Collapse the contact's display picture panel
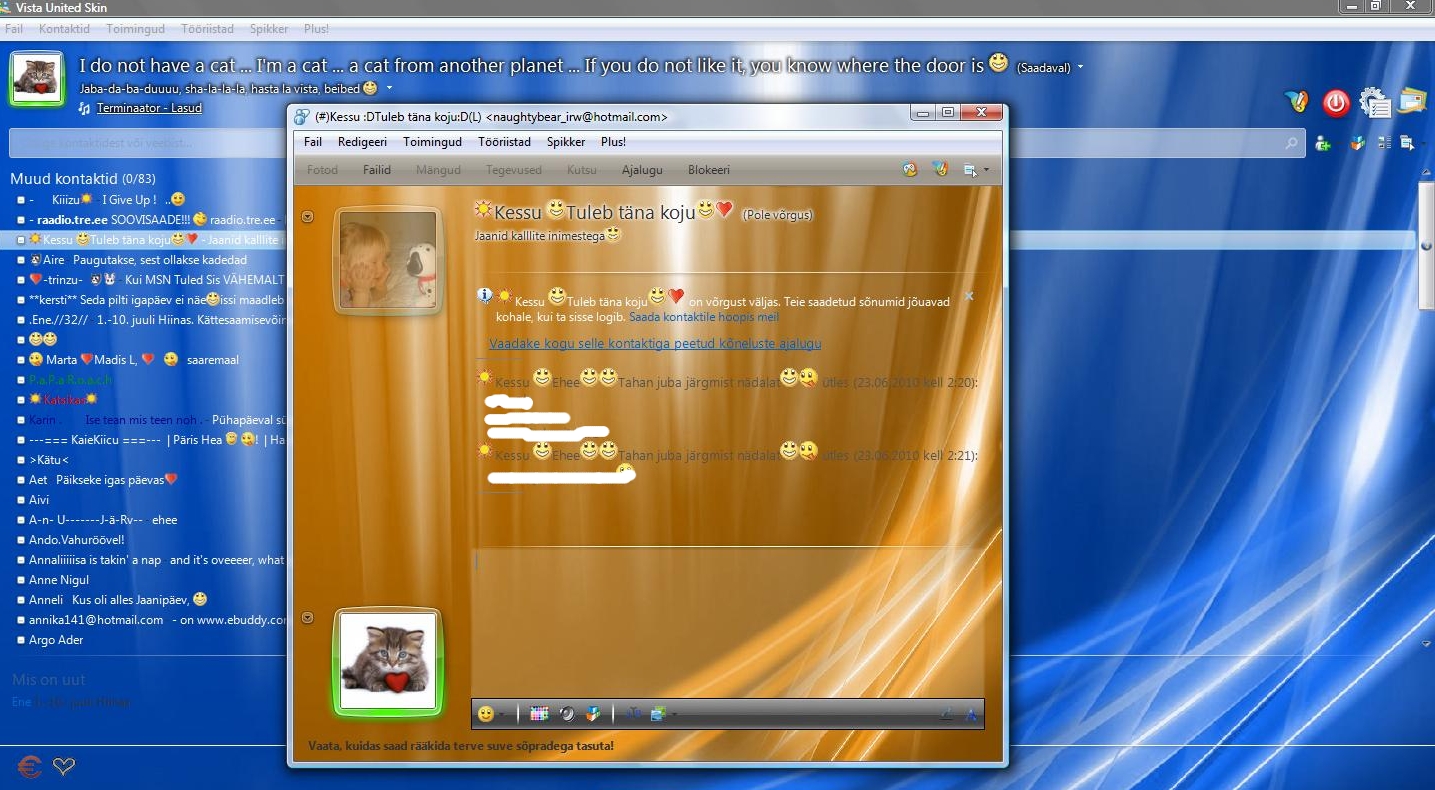 (x=308, y=216)
